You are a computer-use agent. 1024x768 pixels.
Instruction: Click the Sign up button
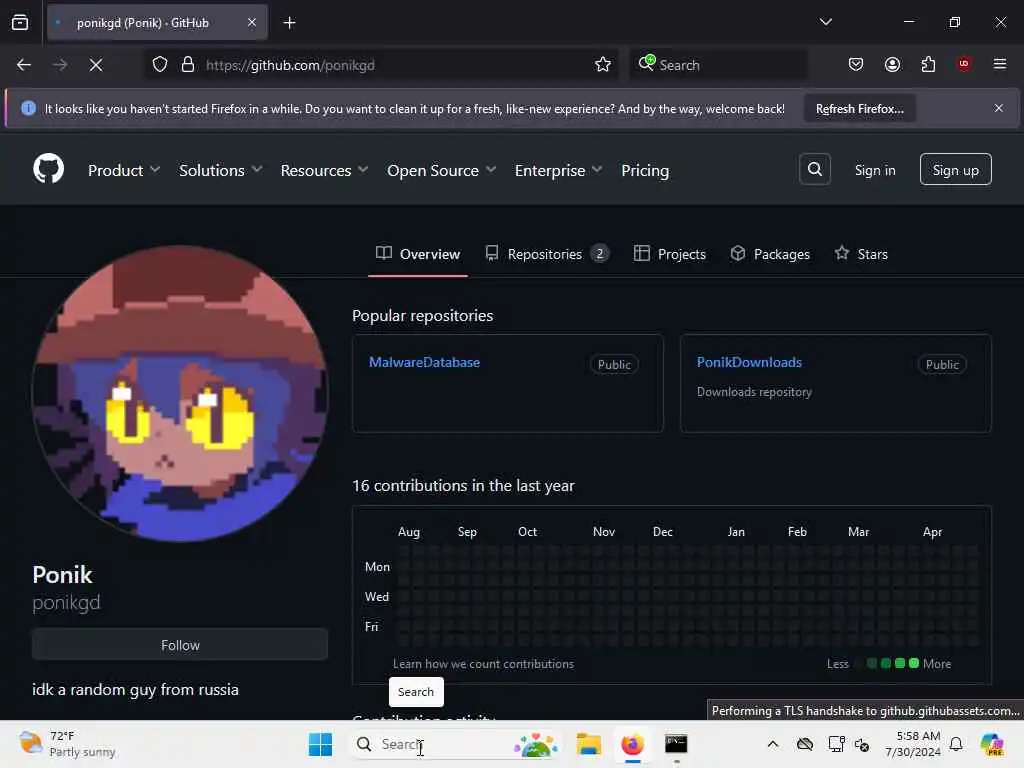coord(955,170)
